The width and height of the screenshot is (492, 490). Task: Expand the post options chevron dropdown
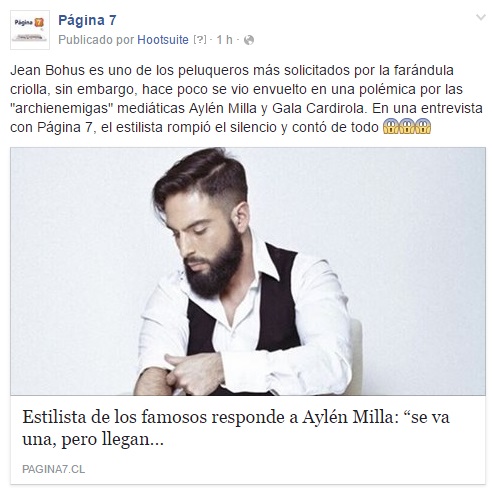click(x=481, y=17)
